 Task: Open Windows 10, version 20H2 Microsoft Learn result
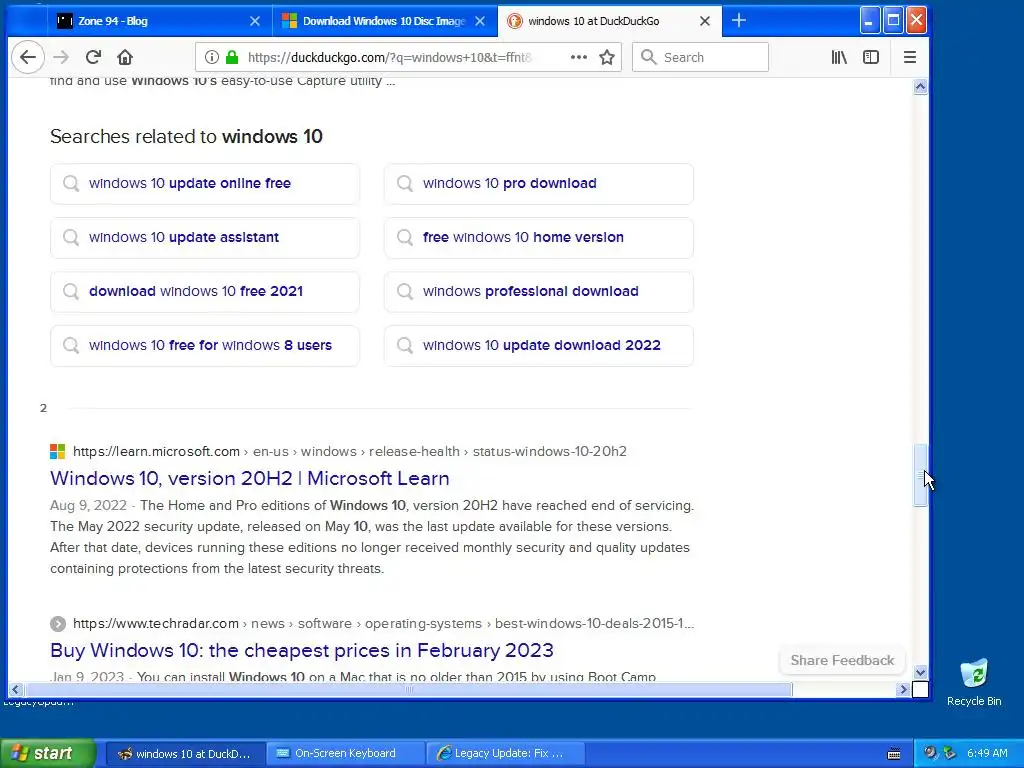tap(249, 479)
